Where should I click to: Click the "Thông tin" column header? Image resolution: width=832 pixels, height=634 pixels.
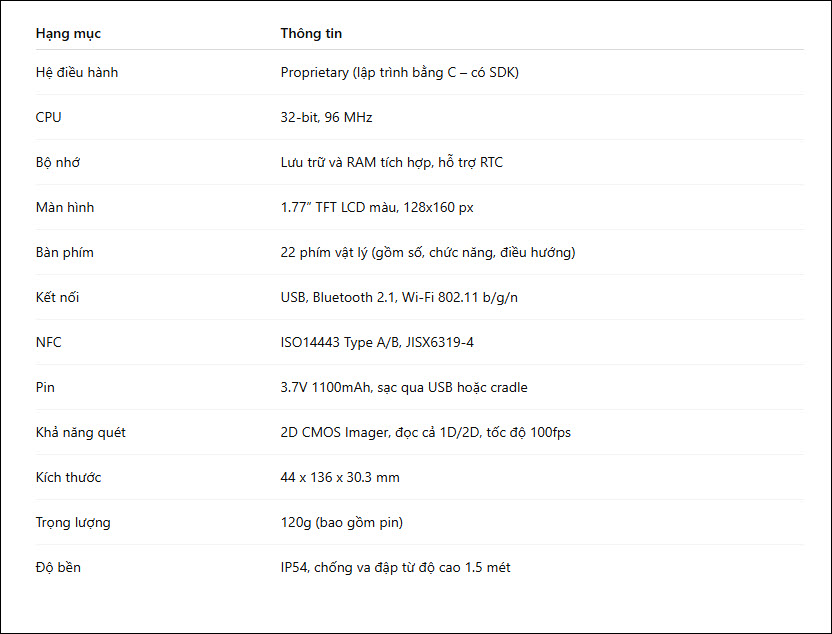[311, 33]
